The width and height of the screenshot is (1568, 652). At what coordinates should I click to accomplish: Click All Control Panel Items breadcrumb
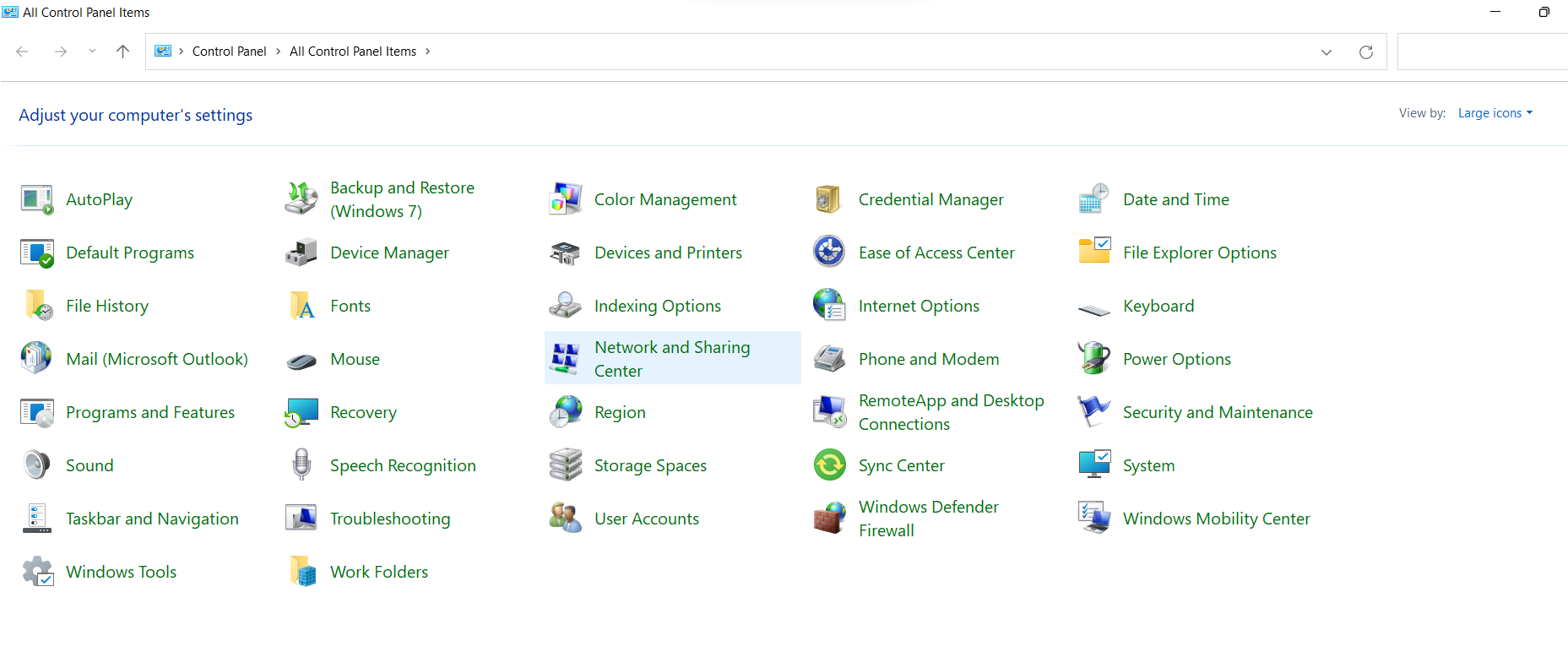tap(352, 52)
